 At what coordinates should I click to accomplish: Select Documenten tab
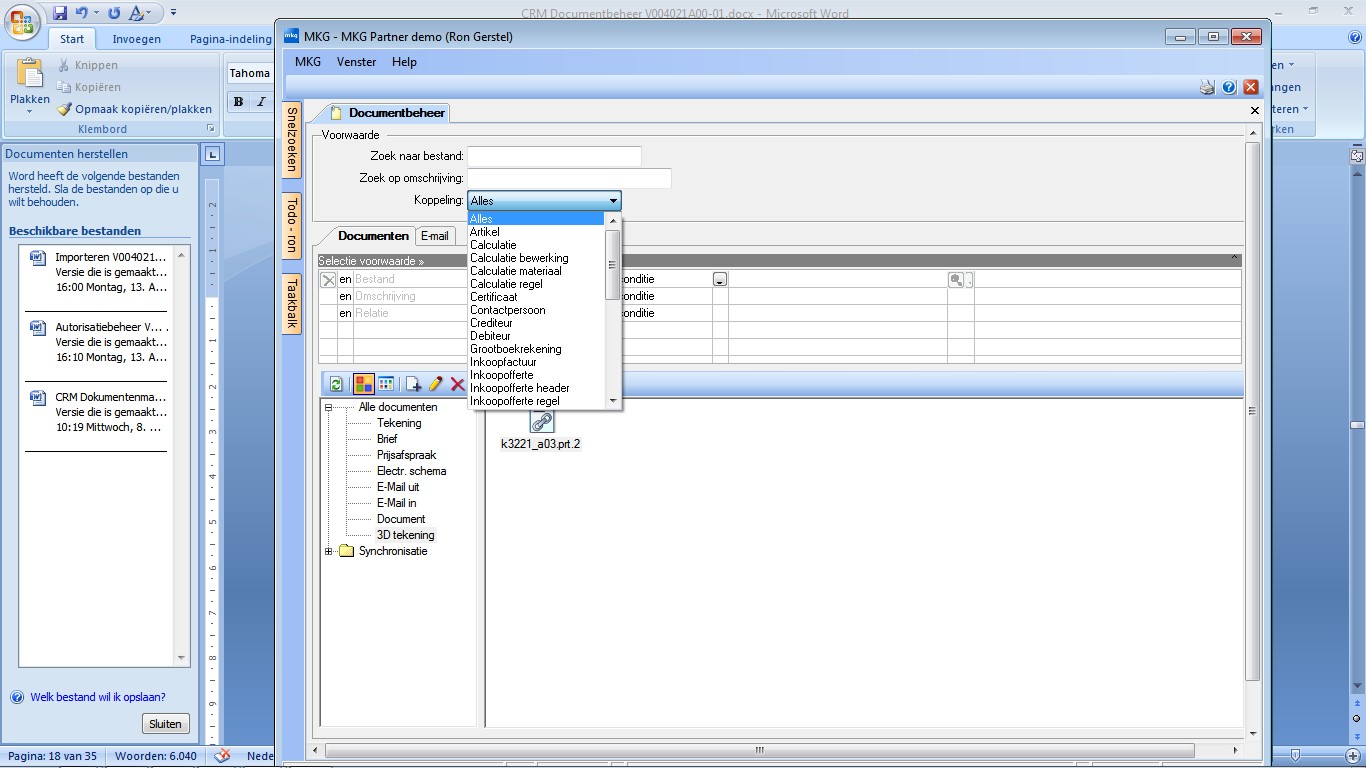coord(373,236)
